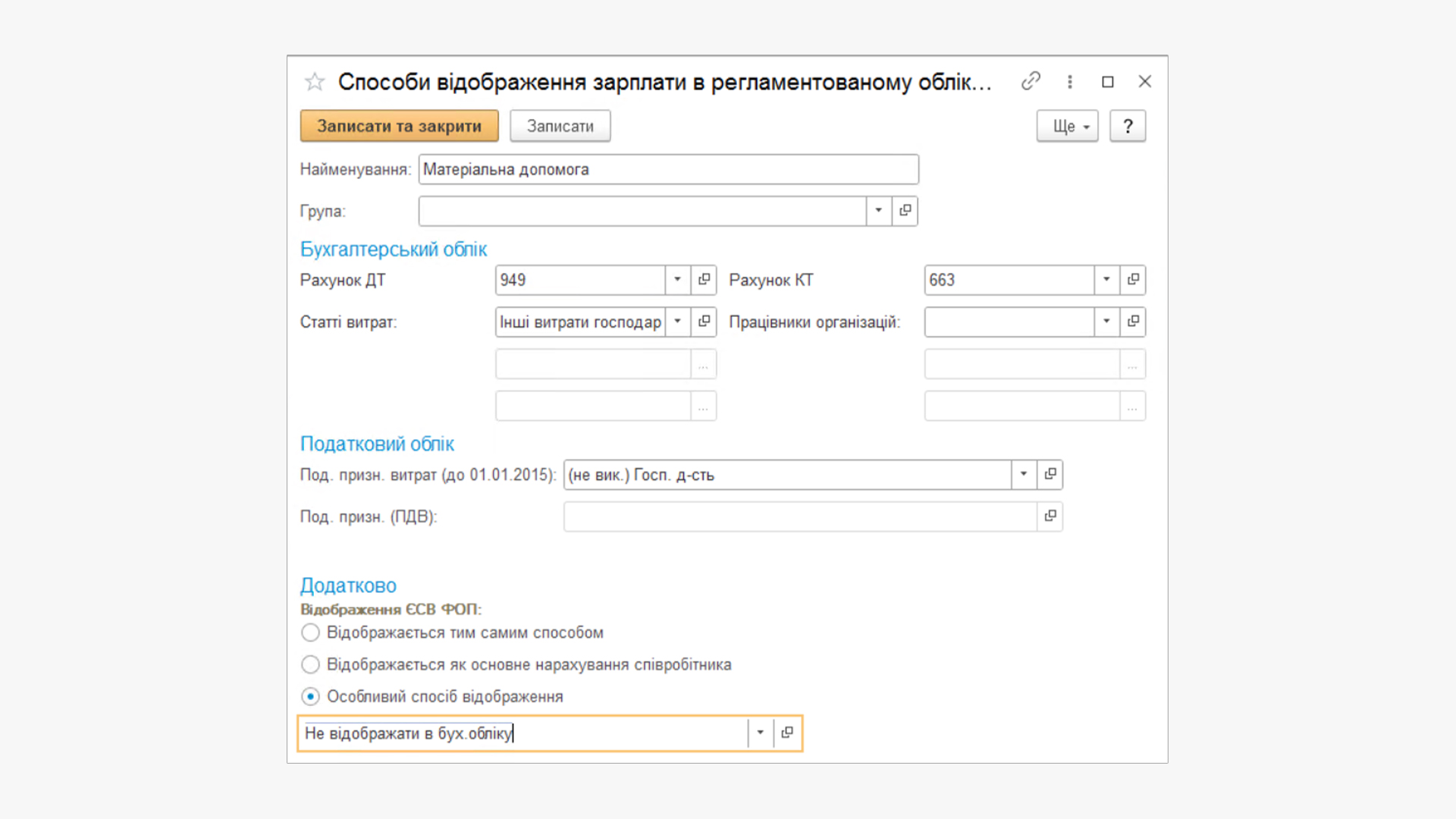Screen dimensions: 1456x819
Task: Select 'Особливий спосіб відображення' radio option
Action: [x=310, y=697]
